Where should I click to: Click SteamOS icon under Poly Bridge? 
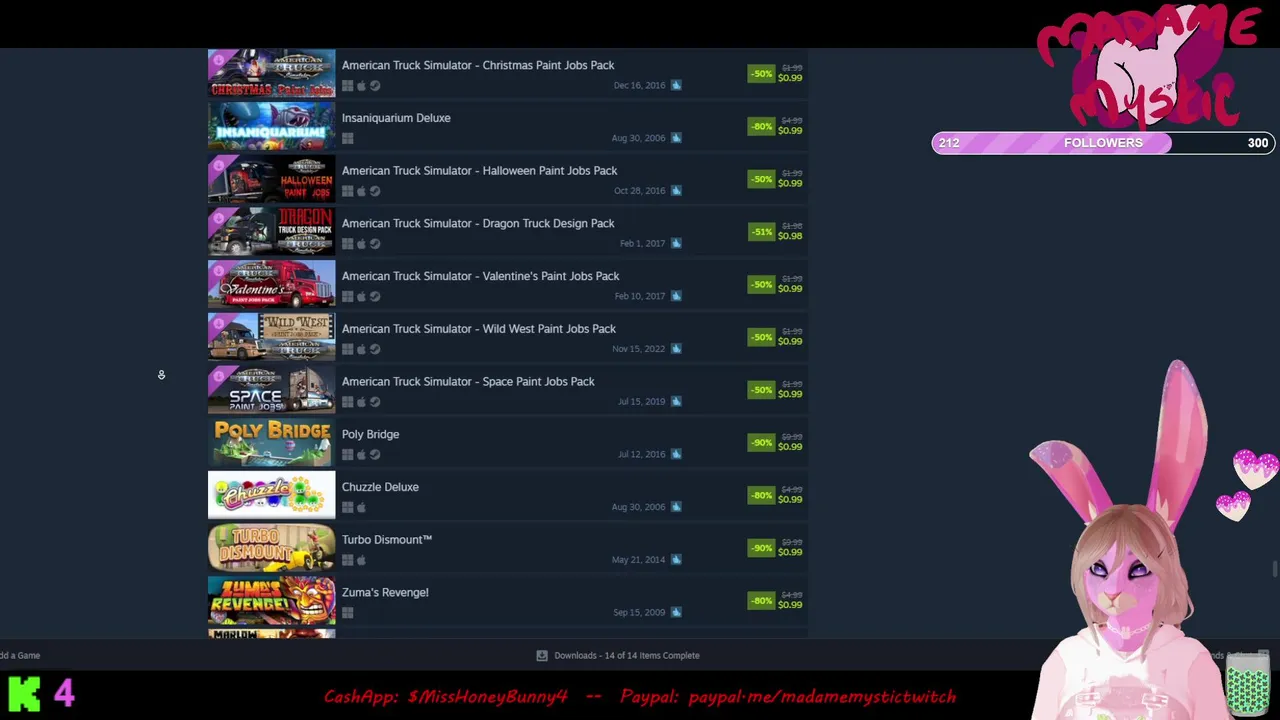tap(375, 455)
